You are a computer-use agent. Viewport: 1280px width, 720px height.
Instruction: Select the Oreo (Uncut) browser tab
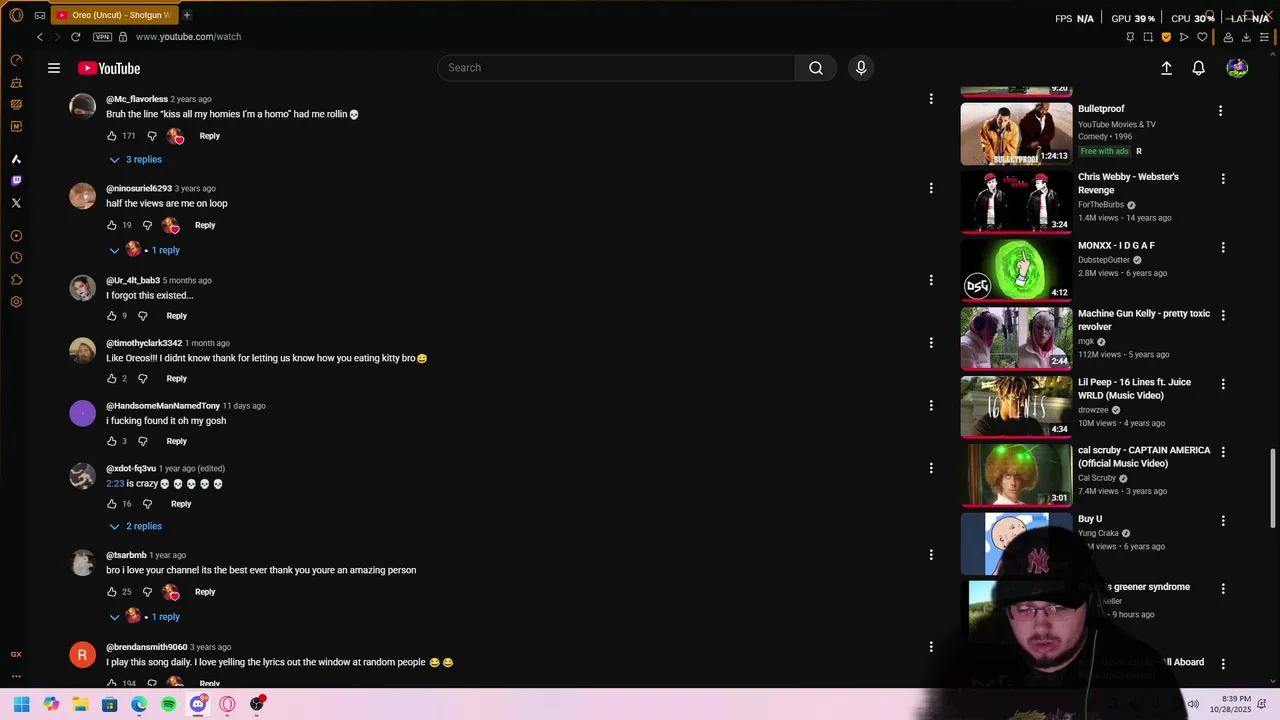coord(113,15)
